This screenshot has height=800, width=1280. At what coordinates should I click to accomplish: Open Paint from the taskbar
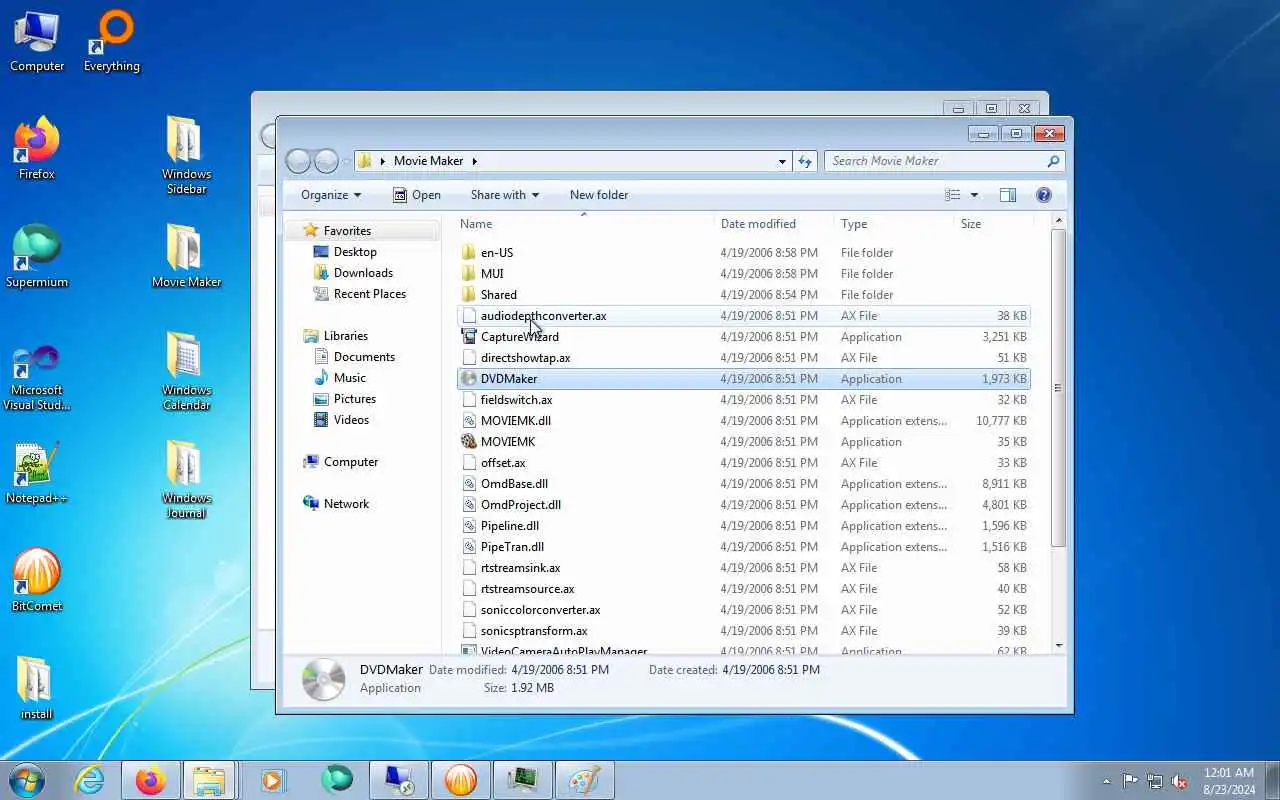(584, 780)
